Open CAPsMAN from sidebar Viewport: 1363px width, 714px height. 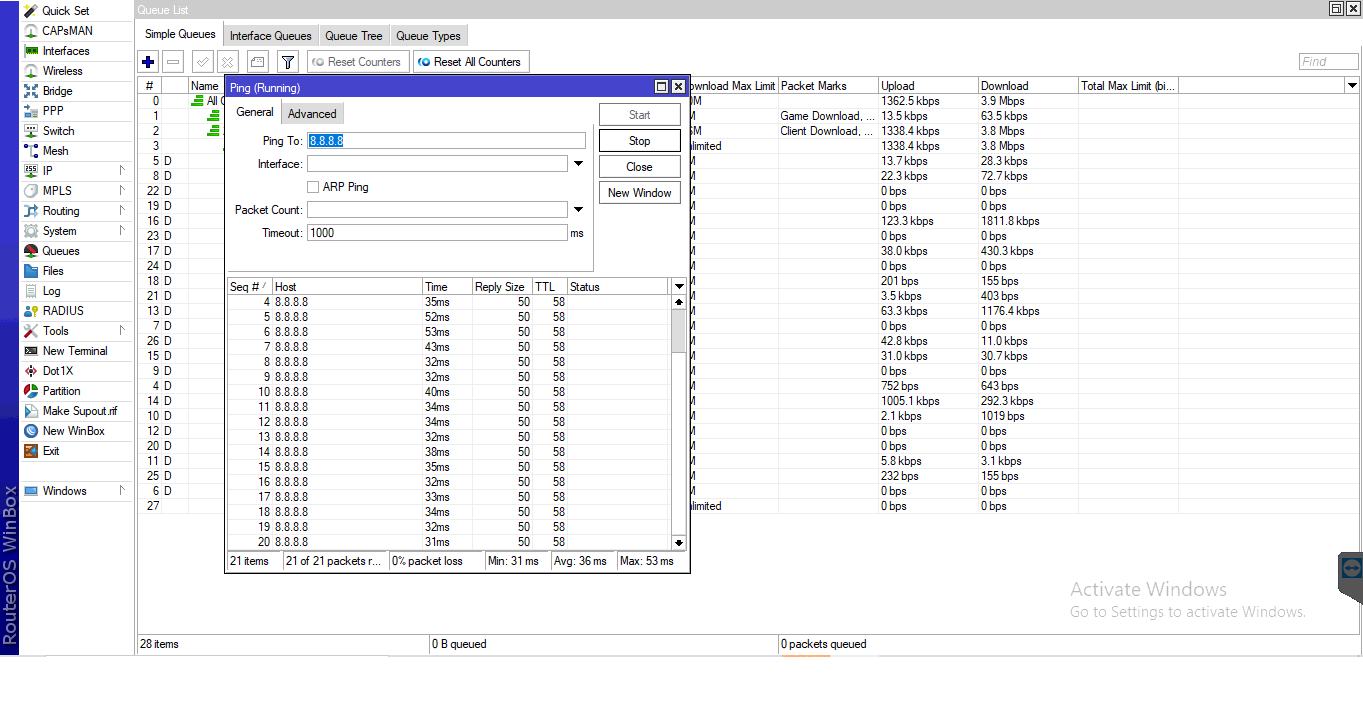pyautogui.click(x=67, y=31)
